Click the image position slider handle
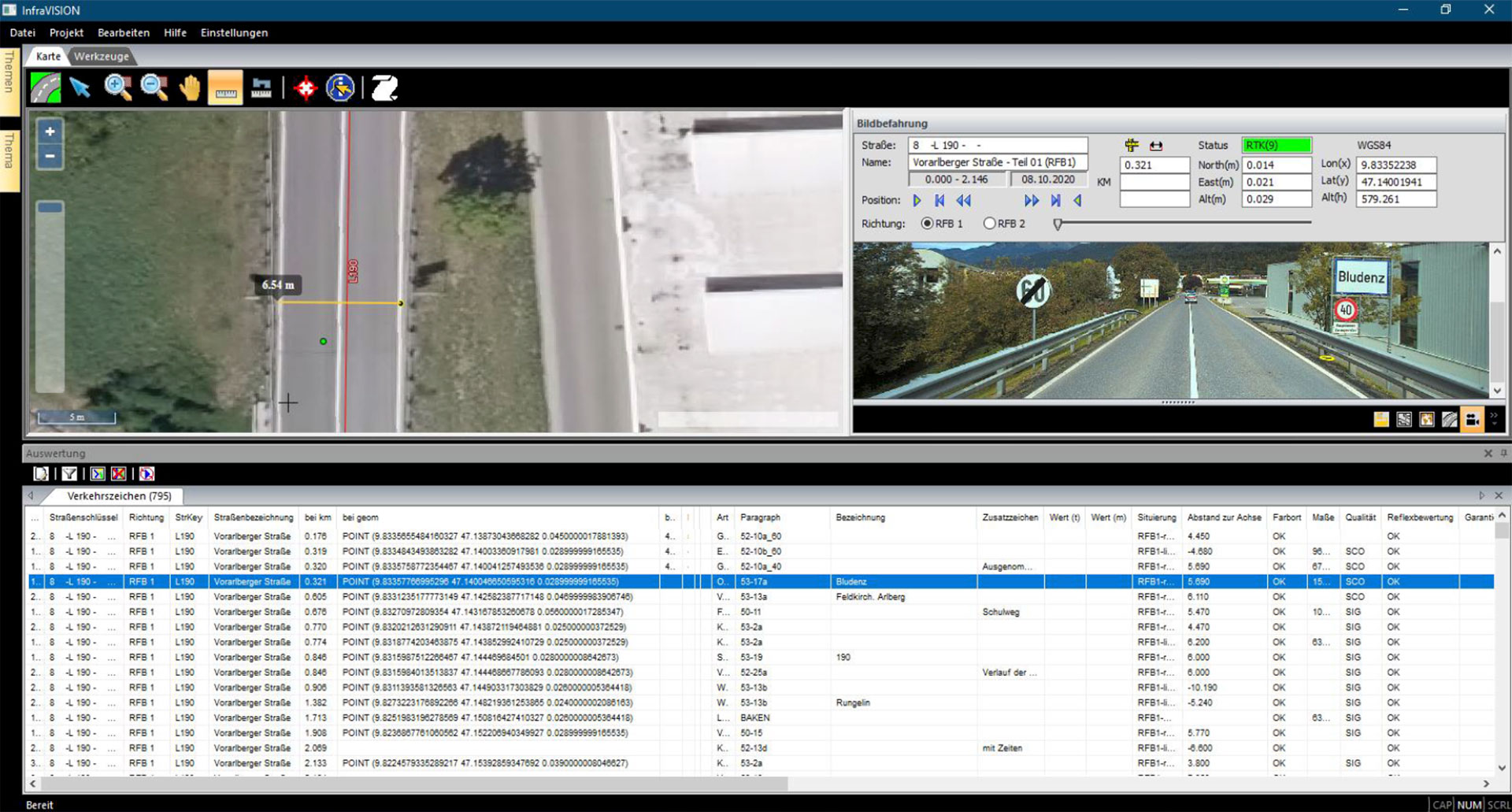Viewport: 1512px width, 812px height. click(x=1058, y=224)
